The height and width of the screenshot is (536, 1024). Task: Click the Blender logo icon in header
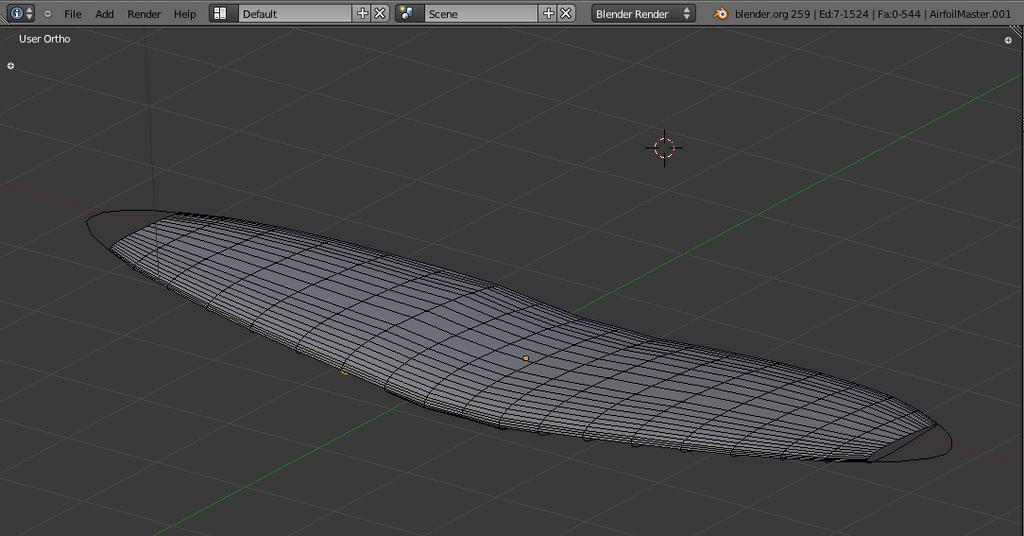point(720,14)
